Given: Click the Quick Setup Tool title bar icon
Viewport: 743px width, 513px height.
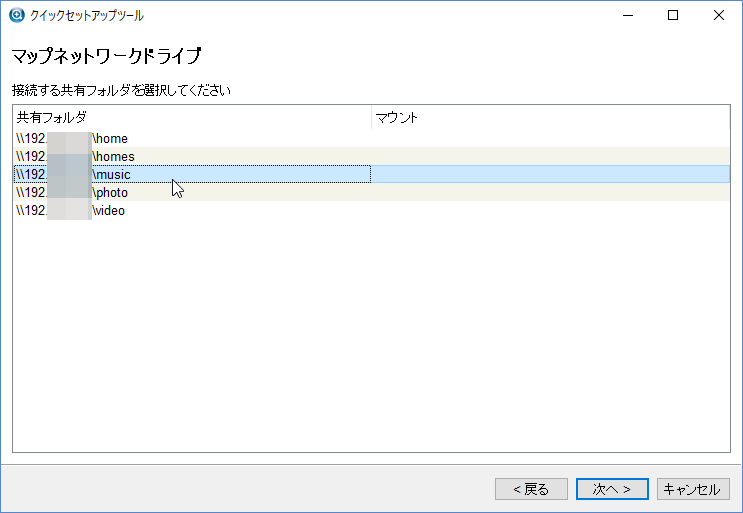Looking at the screenshot, I should tap(17, 15).
